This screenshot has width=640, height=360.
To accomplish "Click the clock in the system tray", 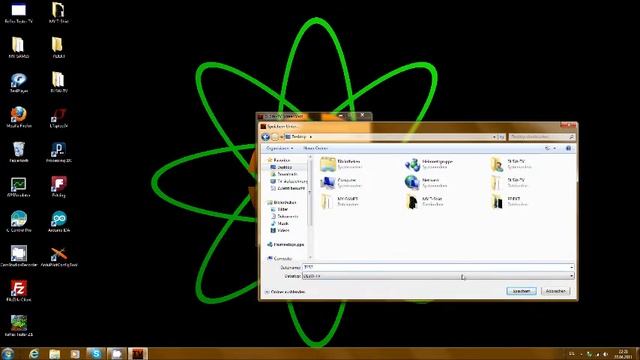I will point(623,354).
